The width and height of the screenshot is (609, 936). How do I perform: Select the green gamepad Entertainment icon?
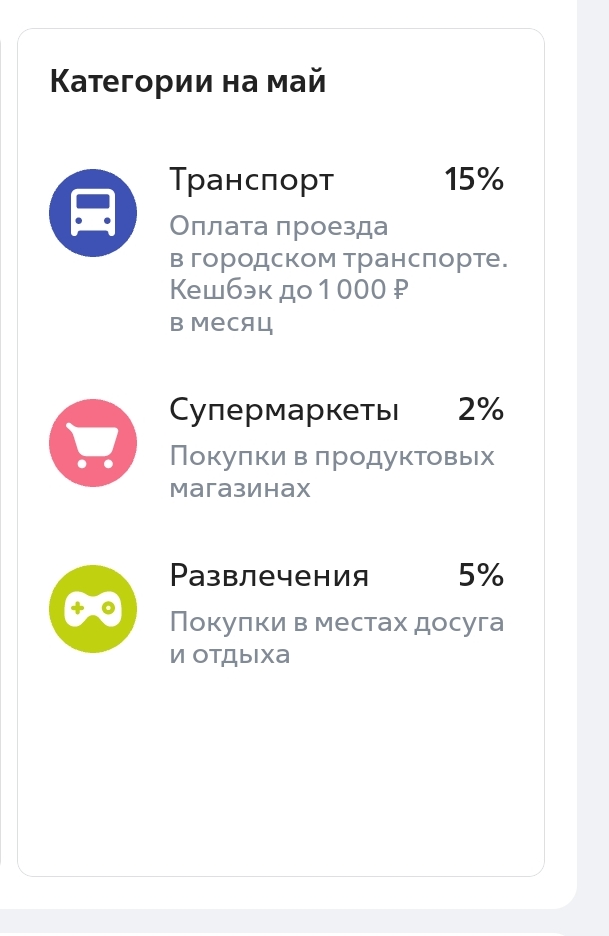[93, 609]
